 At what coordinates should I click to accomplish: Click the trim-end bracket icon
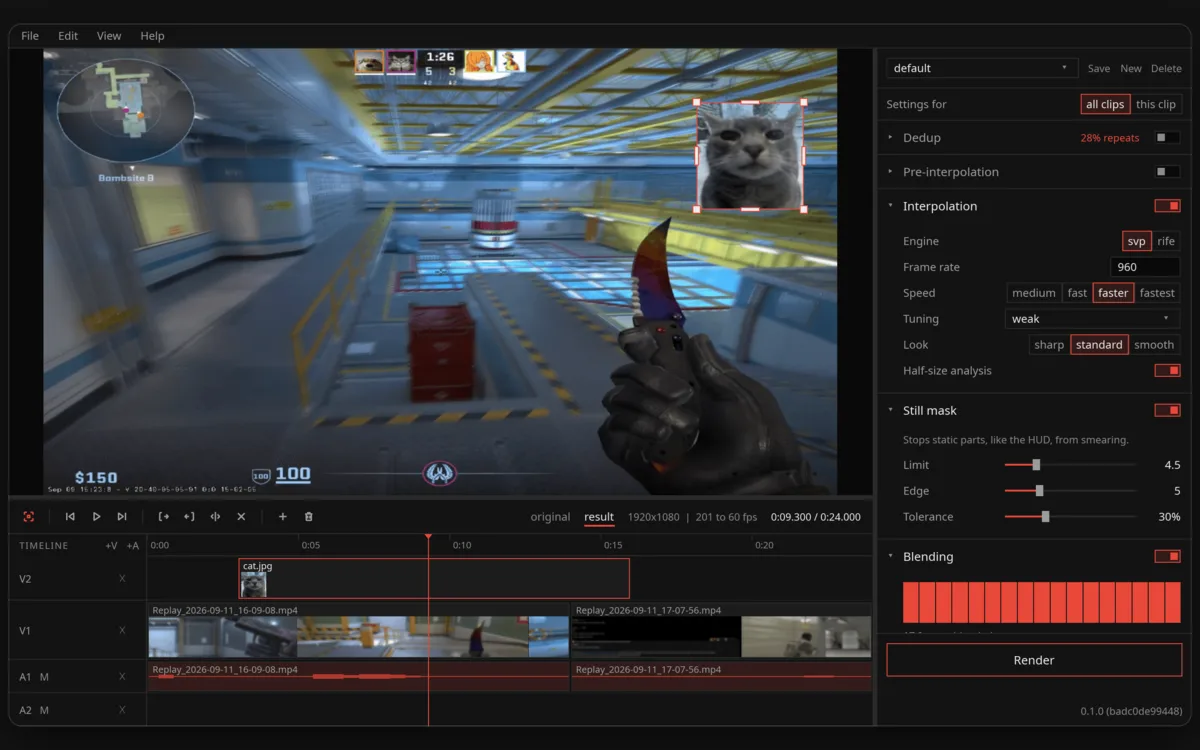pos(189,517)
